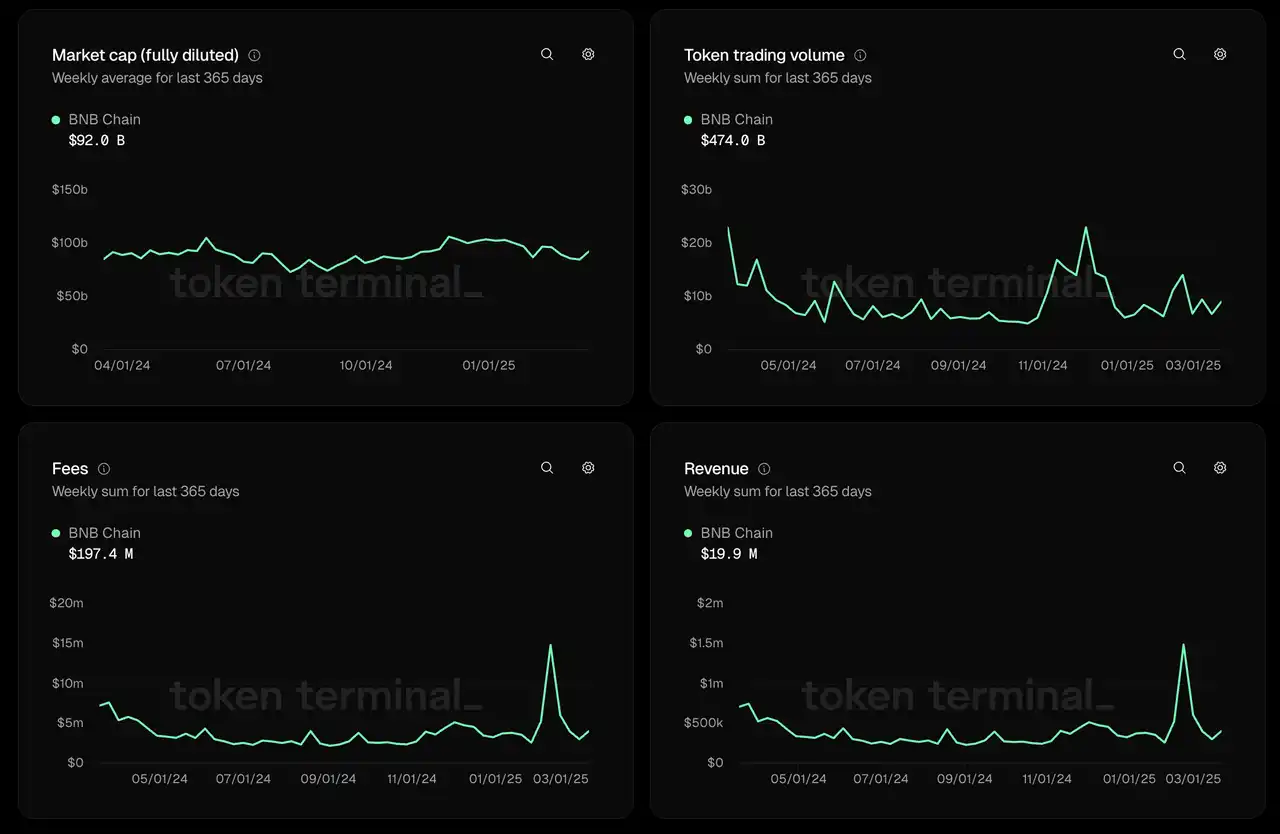
Task: Open settings gear on Market cap chart
Action: click(588, 55)
